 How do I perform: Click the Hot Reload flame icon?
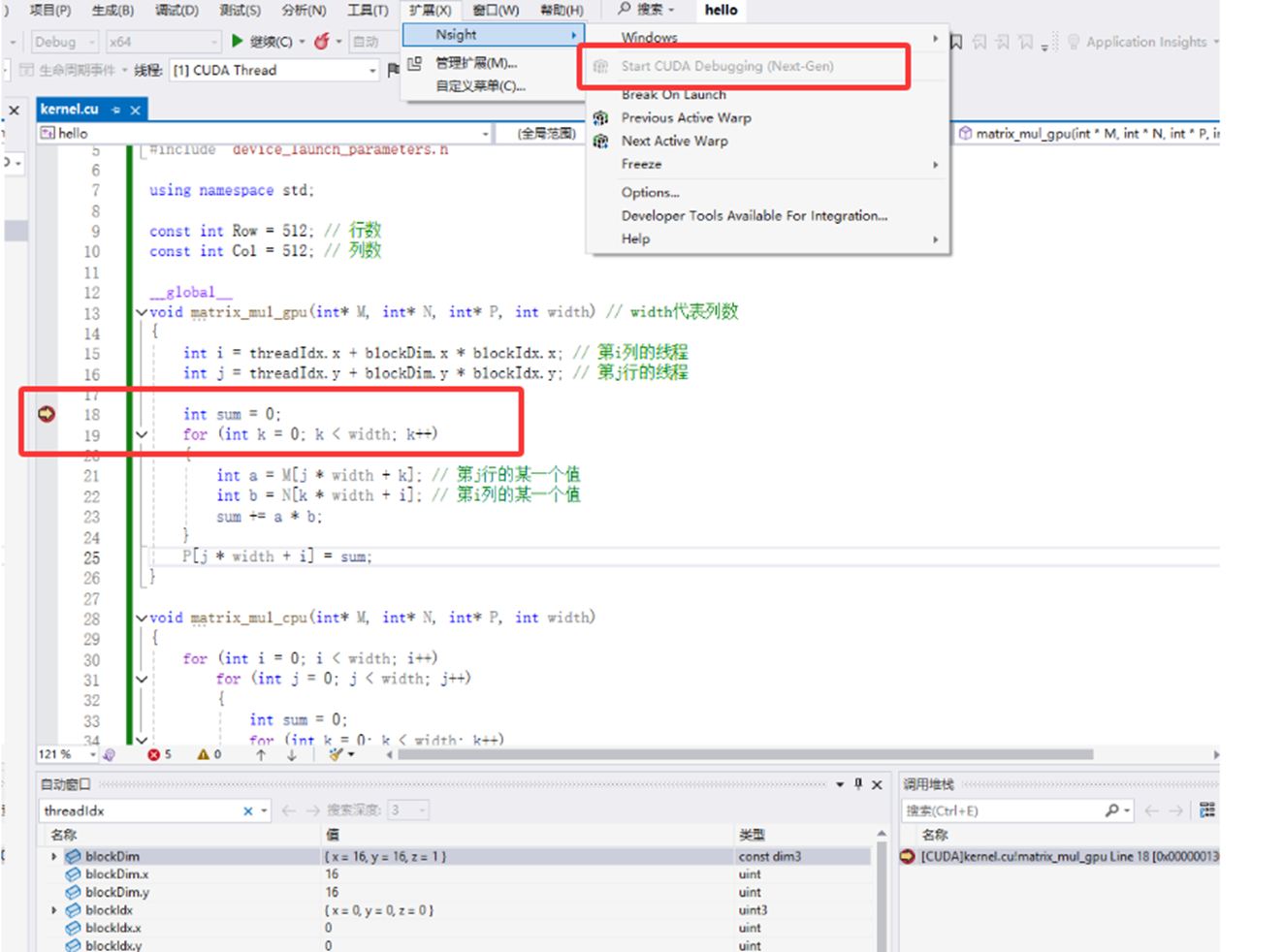point(322,42)
